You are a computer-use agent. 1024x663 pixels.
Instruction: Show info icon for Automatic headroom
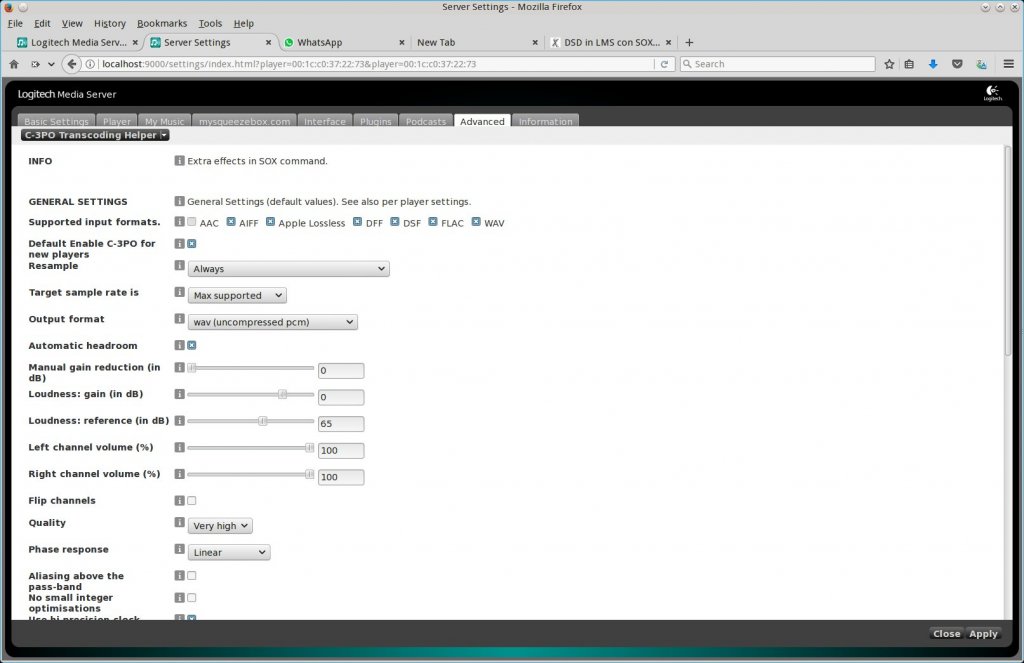179,346
